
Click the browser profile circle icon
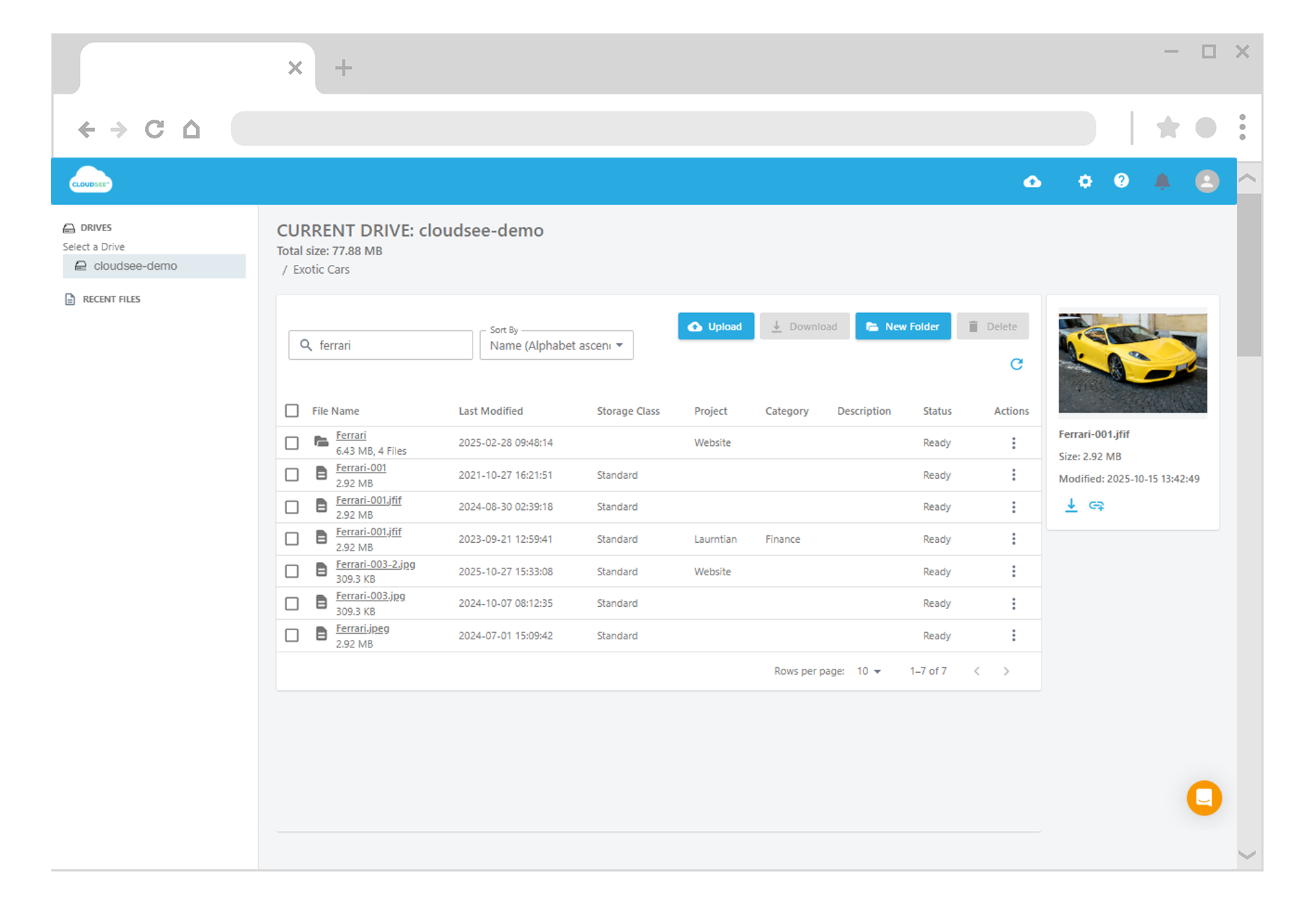coord(1205,127)
